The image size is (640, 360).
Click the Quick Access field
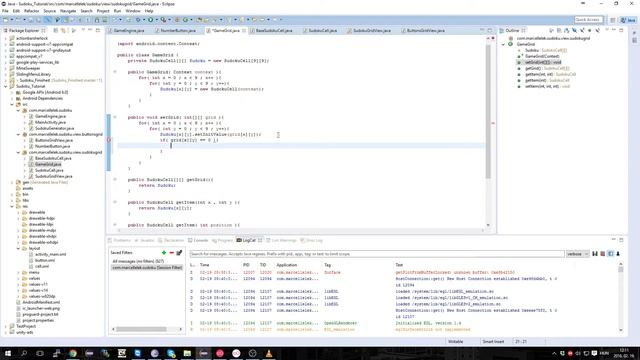(x=588, y=20)
